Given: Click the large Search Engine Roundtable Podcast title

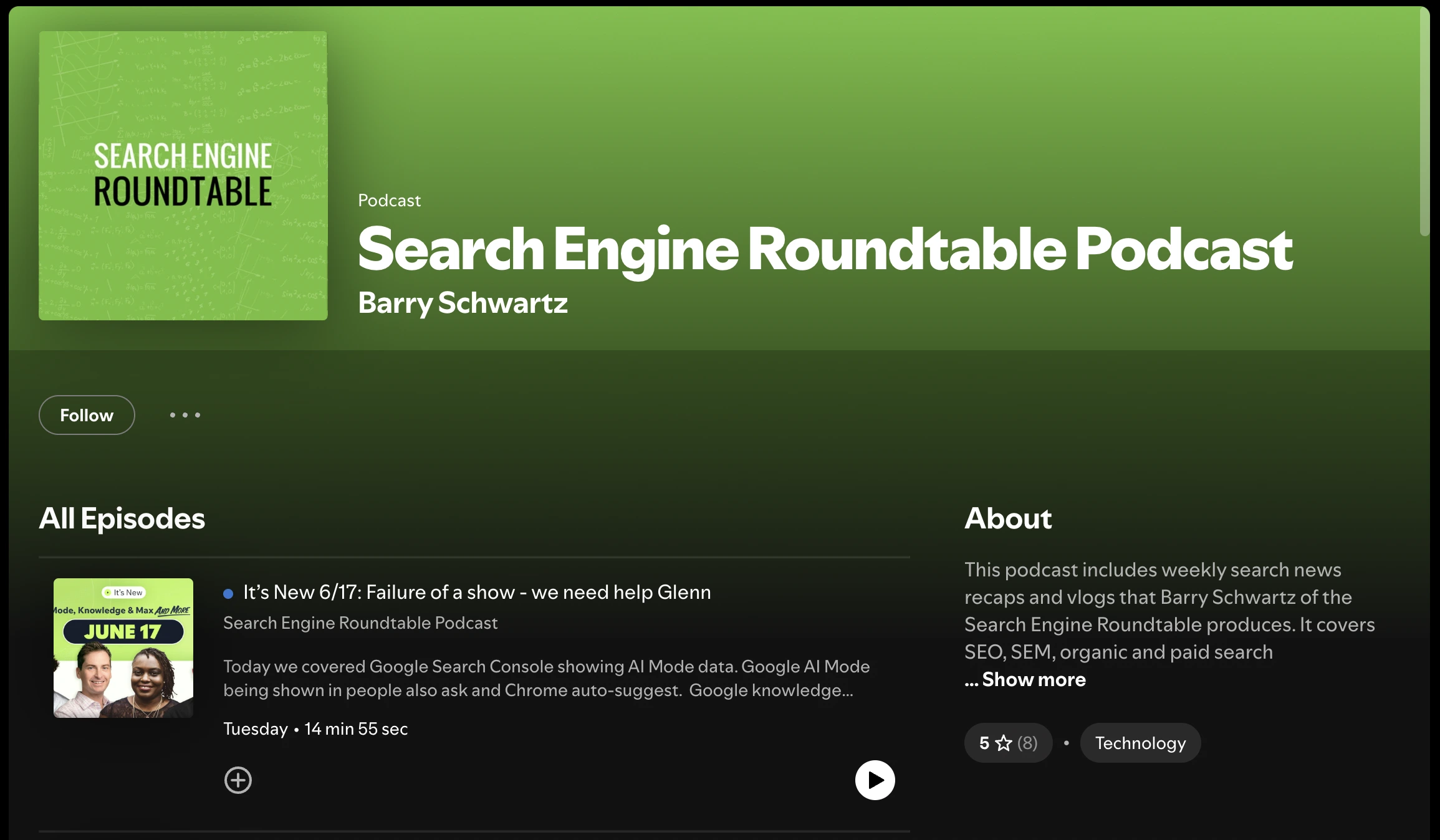Looking at the screenshot, I should click(x=825, y=249).
